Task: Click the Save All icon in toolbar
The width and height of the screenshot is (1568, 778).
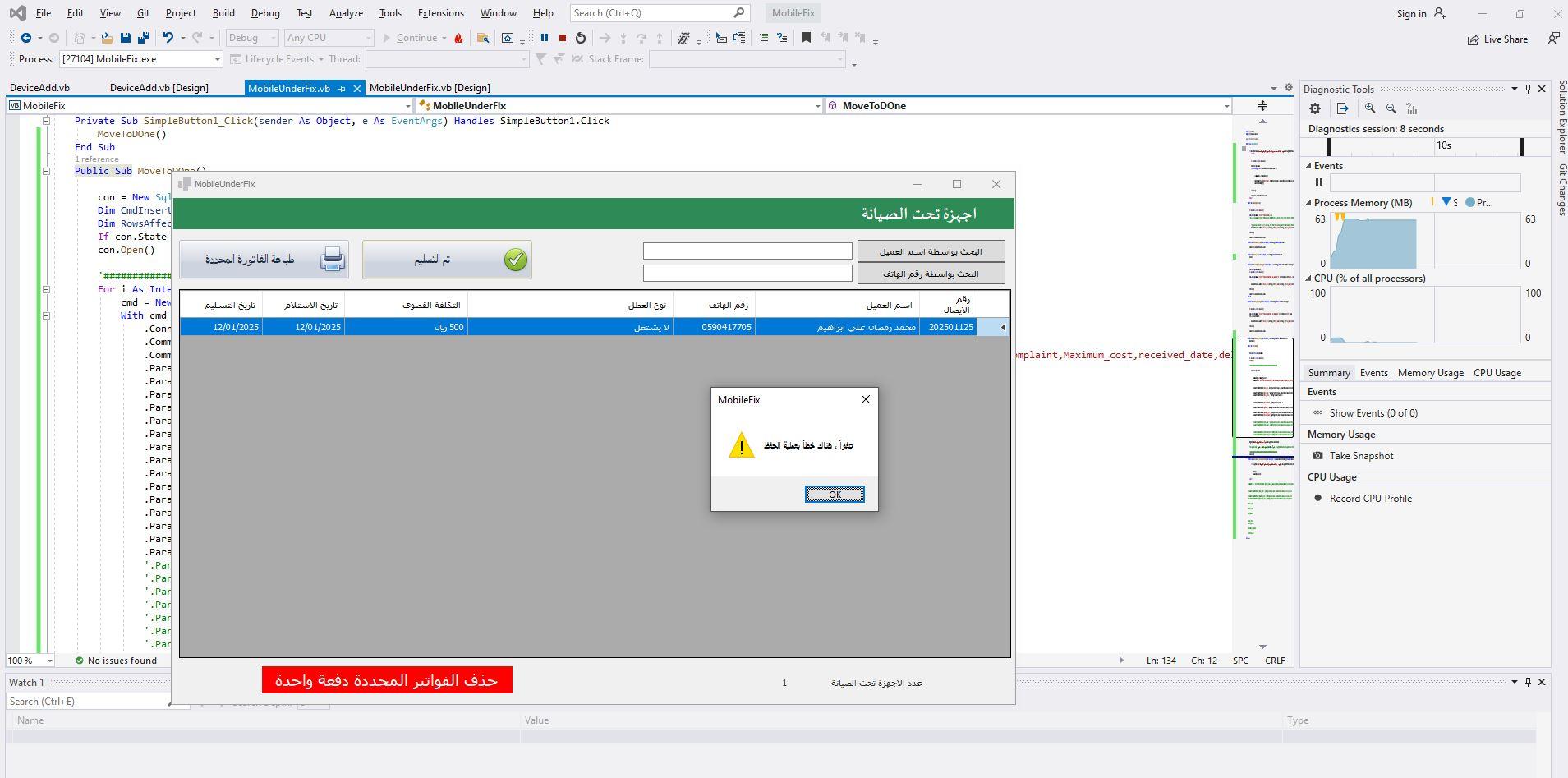Action: point(144,38)
